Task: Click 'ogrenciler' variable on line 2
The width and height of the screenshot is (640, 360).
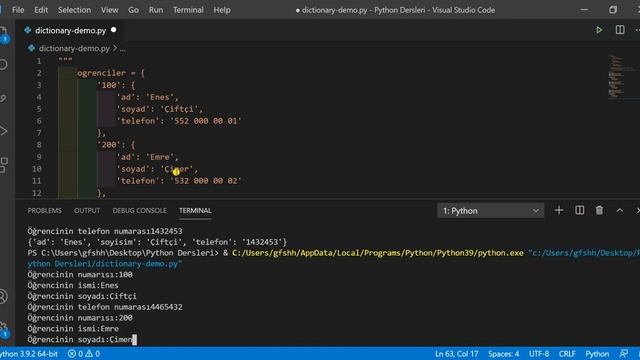Action: pyautogui.click(x=102, y=73)
